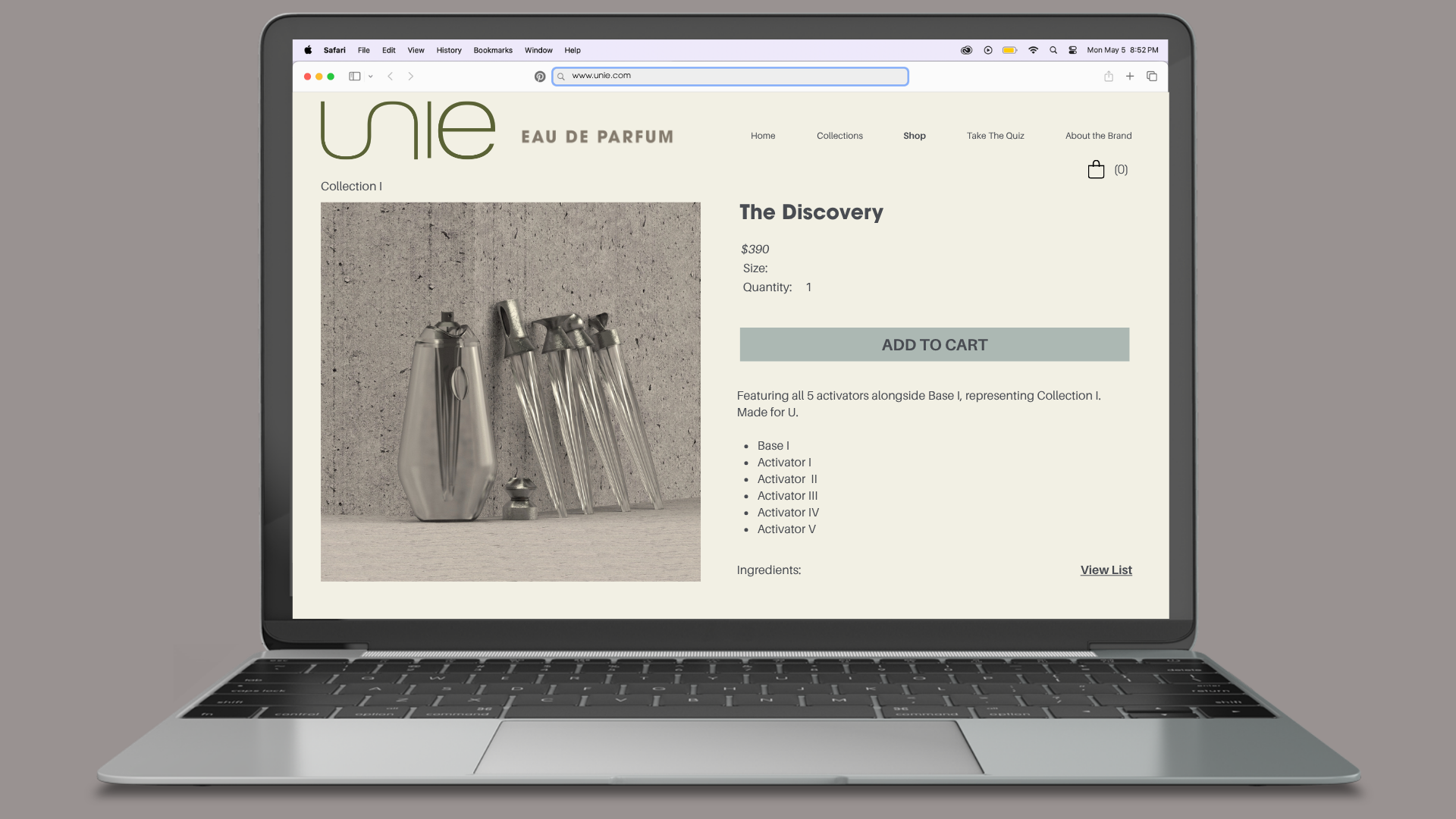The image size is (1456, 819).
Task: Click the Share icon in Safari toolbar
Action: (1109, 76)
